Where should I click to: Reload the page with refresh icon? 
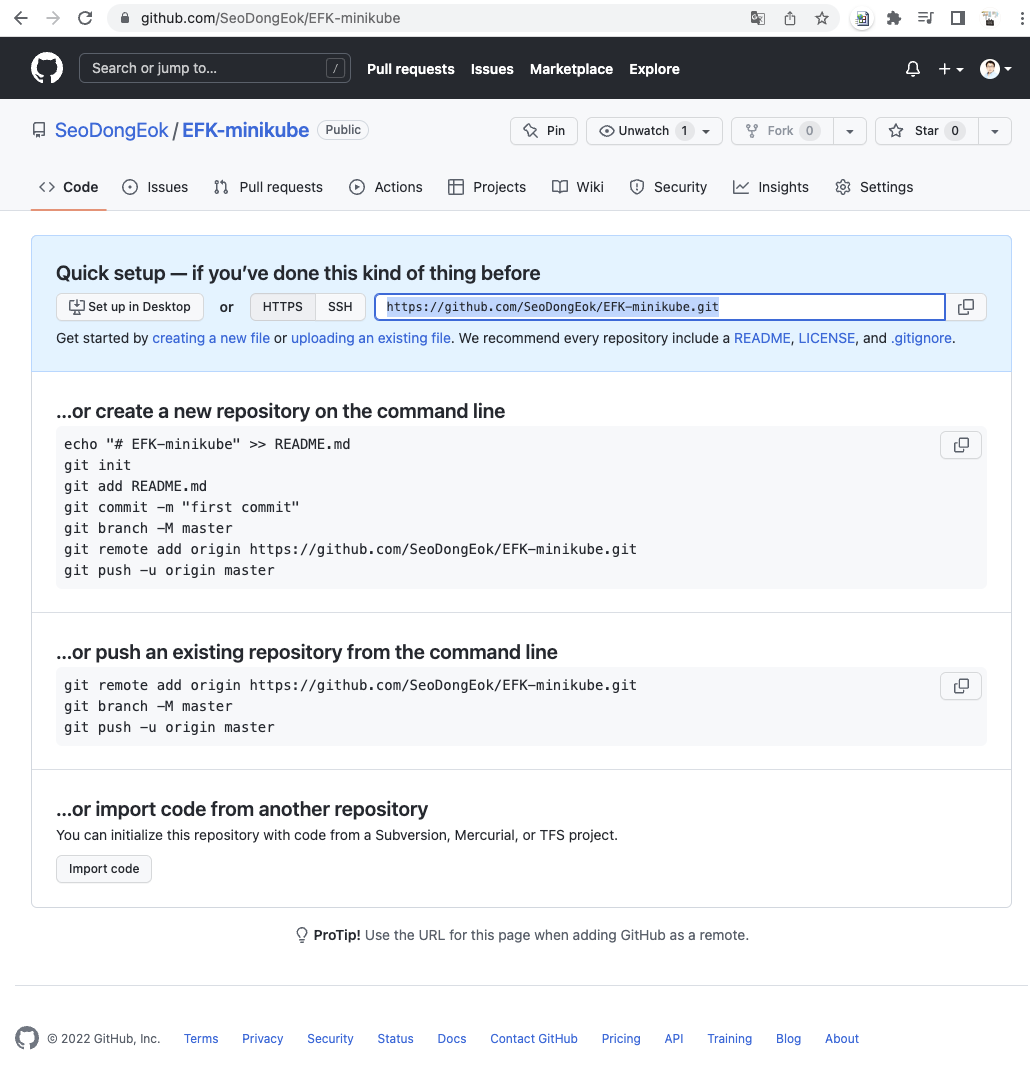pos(85,18)
